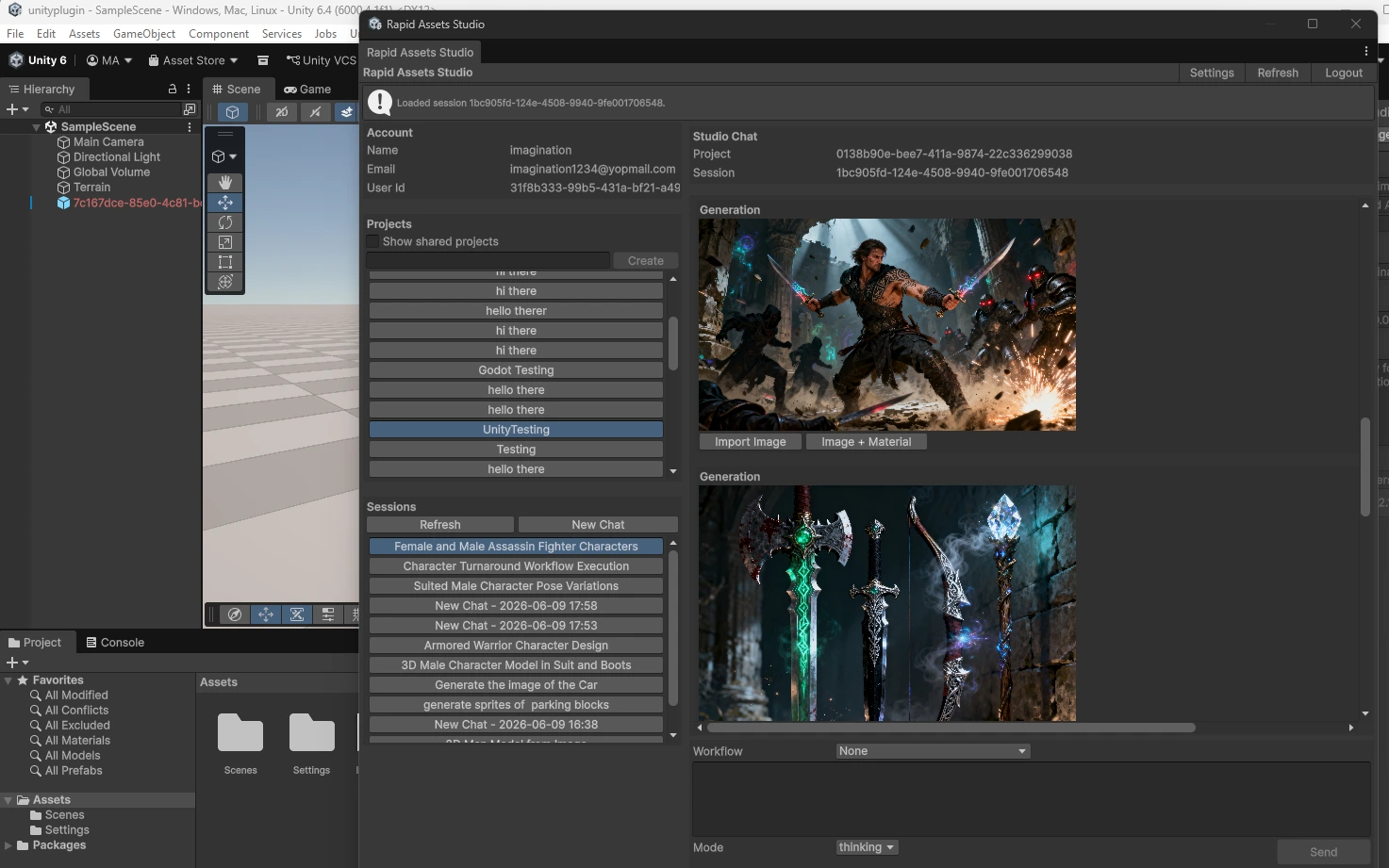
Task: Select the Hand view tool
Action: pos(225,183)
